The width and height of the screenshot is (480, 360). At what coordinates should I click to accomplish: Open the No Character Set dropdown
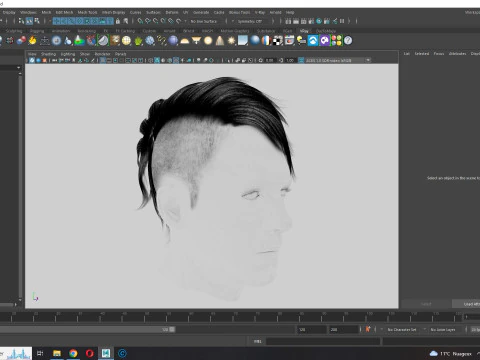pos(402,330)
